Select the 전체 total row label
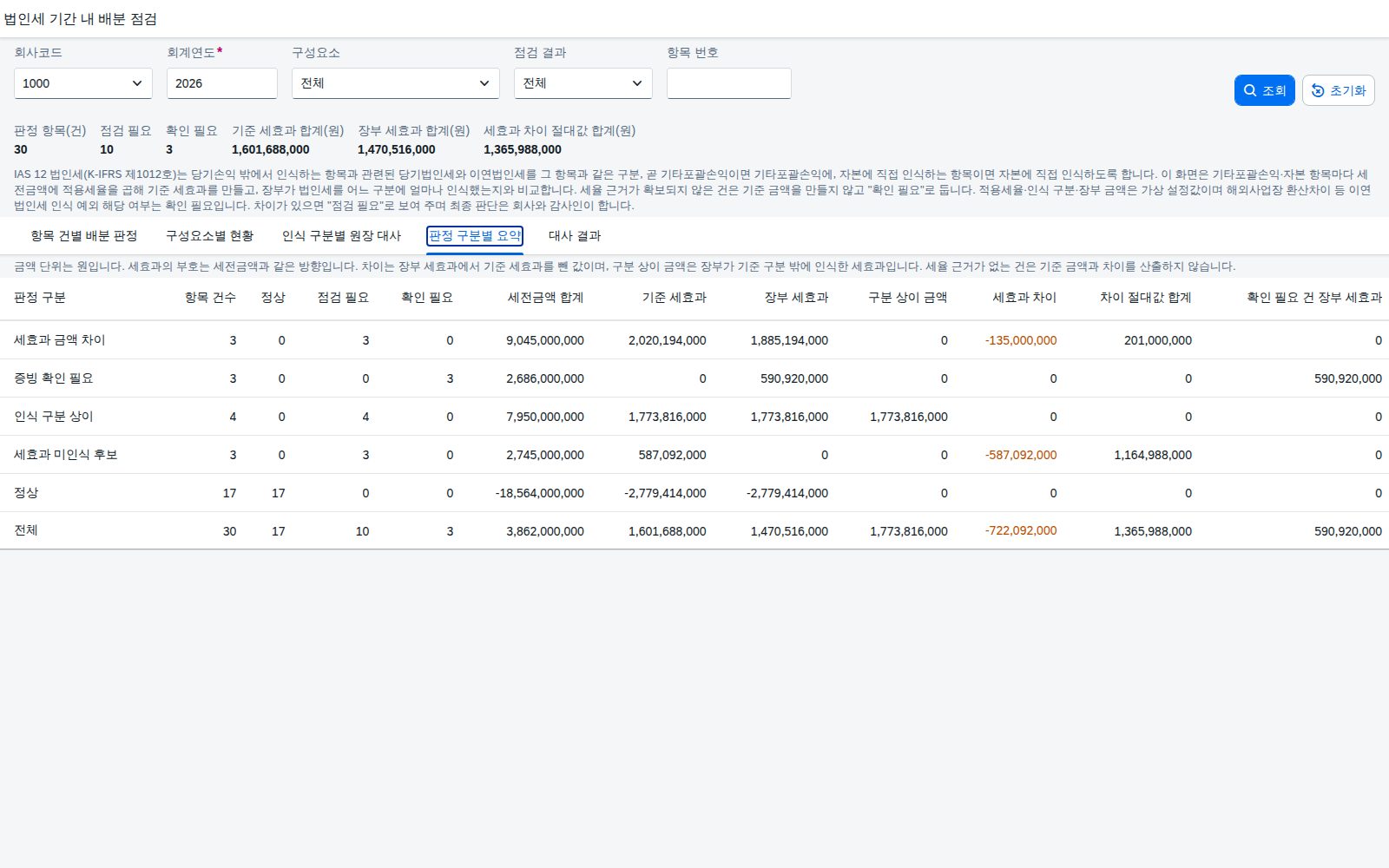This screenshot has height=868, width=1389. point(26,530)
